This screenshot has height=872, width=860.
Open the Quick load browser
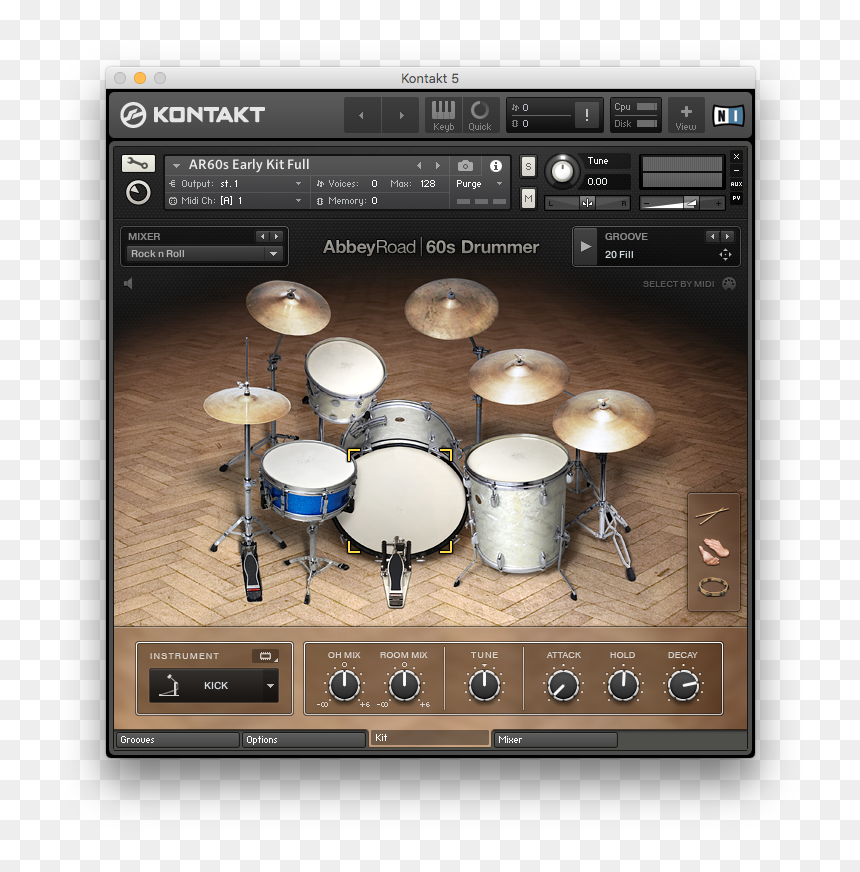pos(480,115)
